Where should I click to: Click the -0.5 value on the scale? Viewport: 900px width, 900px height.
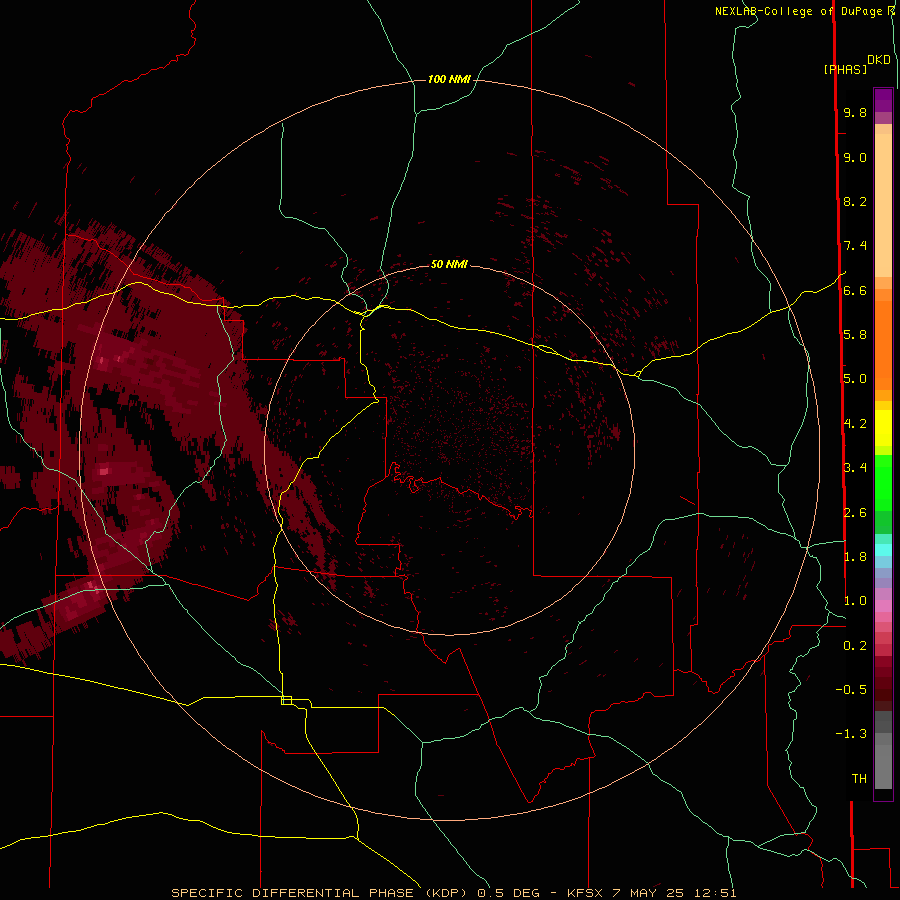click(x=851, y=689)
